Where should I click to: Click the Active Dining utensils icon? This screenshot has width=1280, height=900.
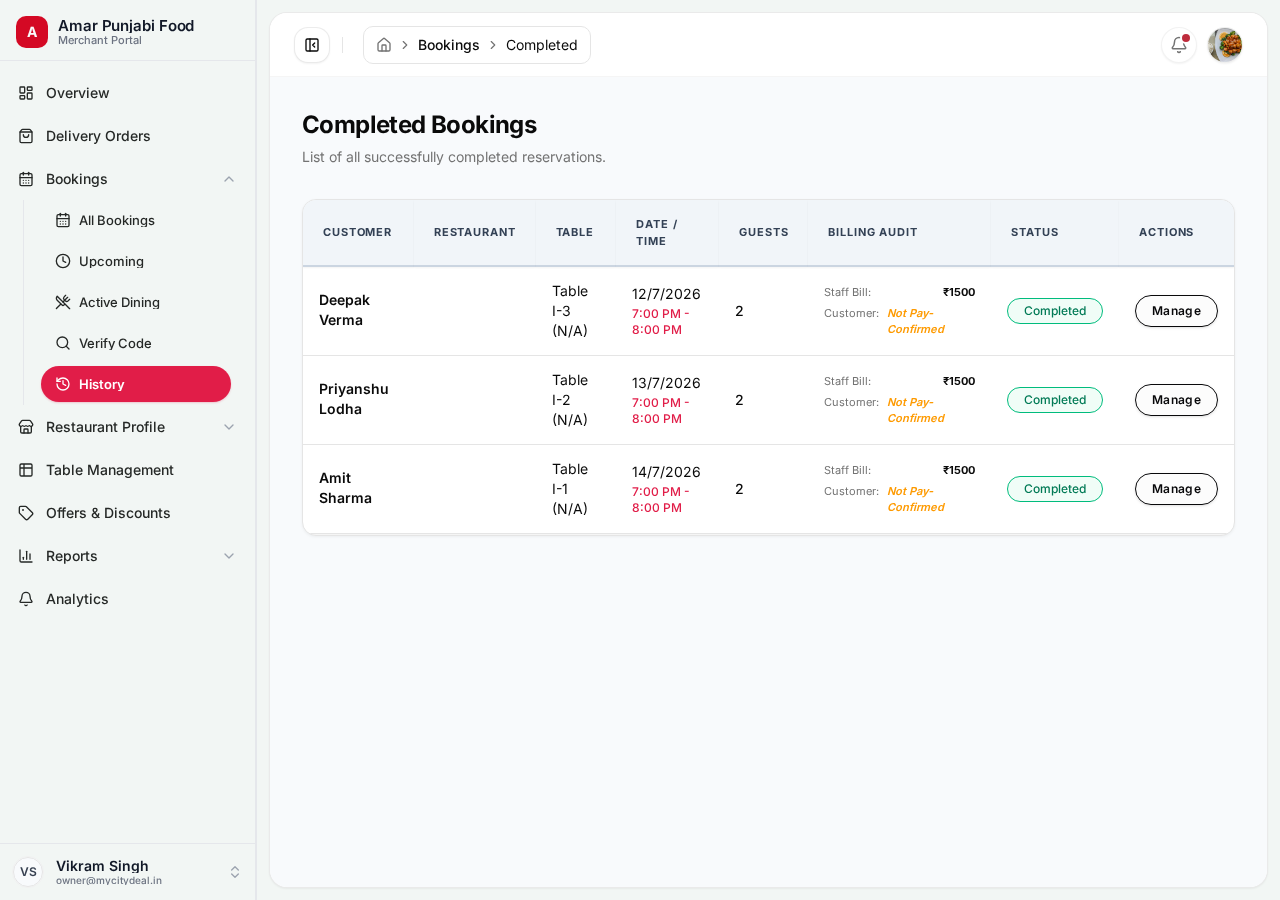click(63, 302)
